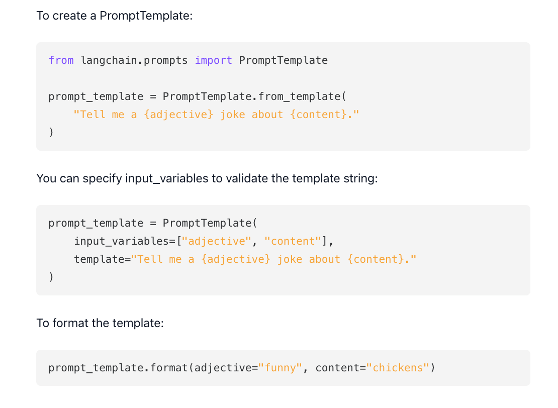The image size is (558, 408).
Task: Click the "funny" string argument
Action: pyautogui.click(x=280, y=367)
